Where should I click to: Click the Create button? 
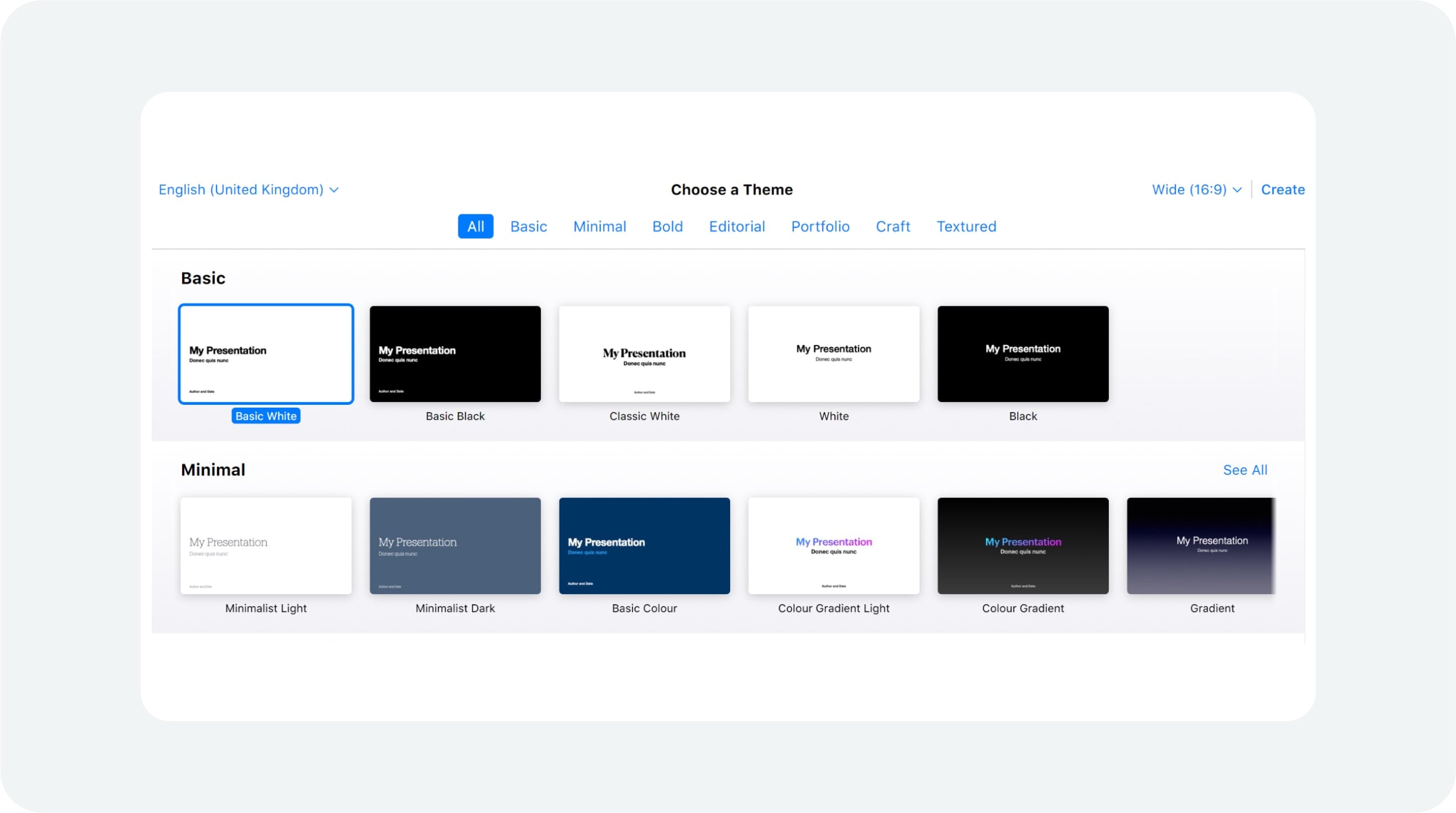coord(1283,189)
